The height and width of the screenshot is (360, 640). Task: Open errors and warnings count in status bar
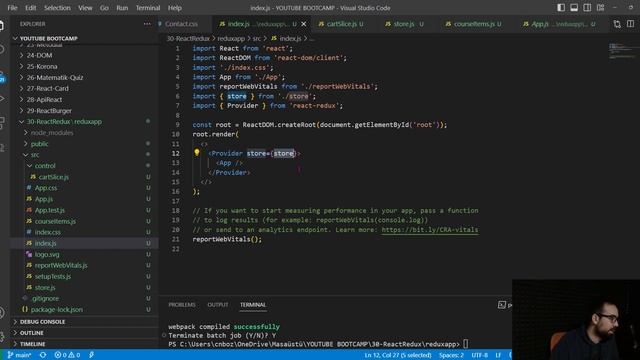(x=67, y=355)
